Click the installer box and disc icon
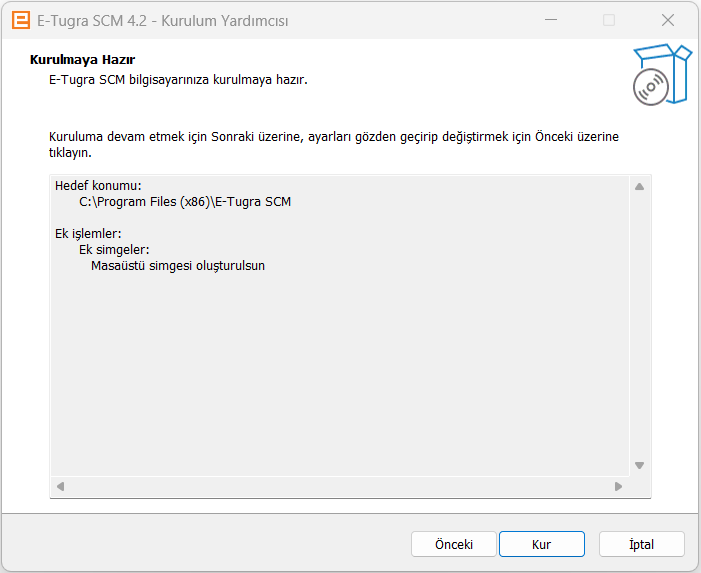The height and width of the screenshot is (573, 701). pos(661,75)
